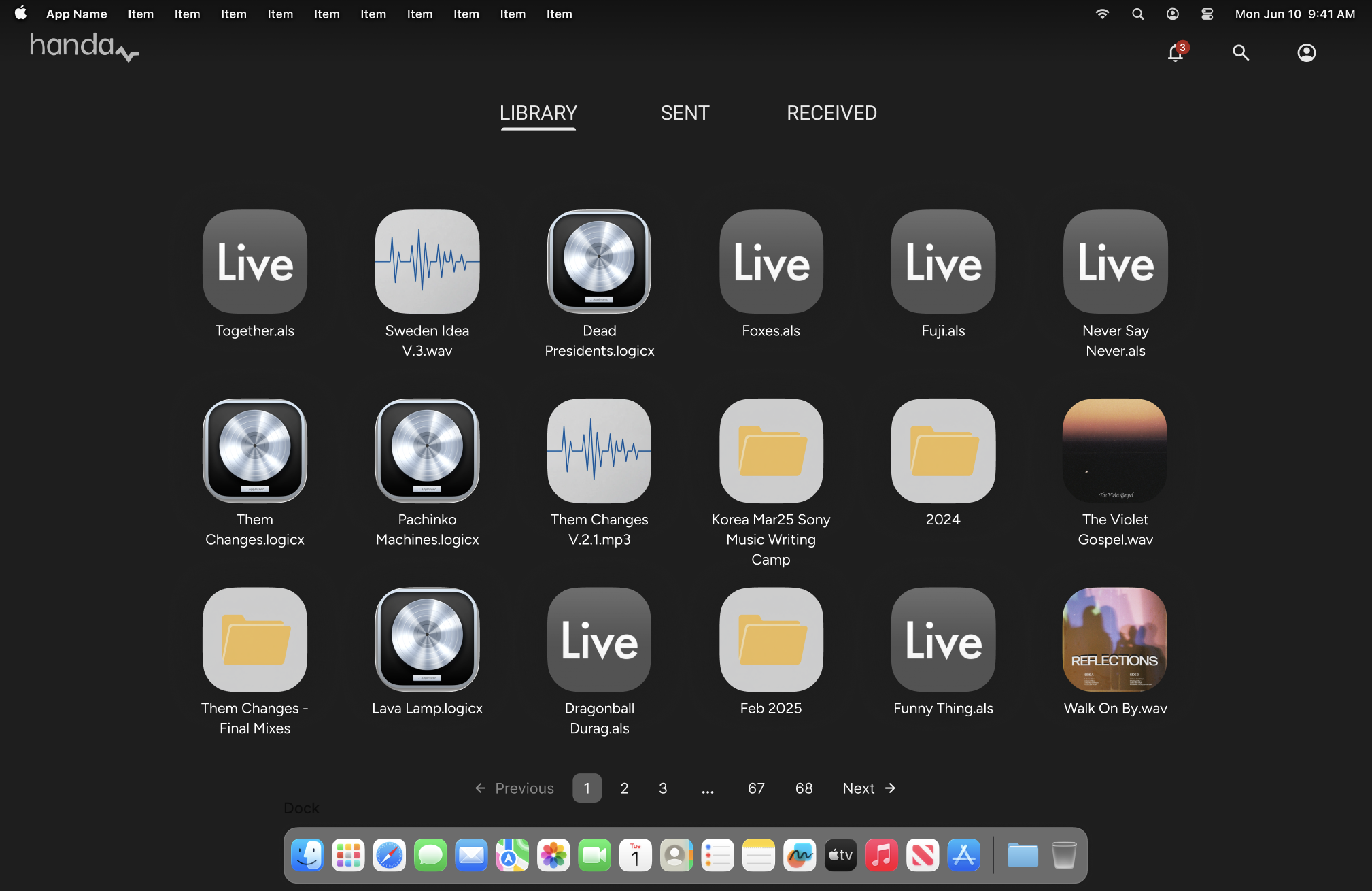The width and height of the screenshot is (1372, 891).
Task: Open the Lava Lamp.logicx project icon
Action: click(427, 639)
